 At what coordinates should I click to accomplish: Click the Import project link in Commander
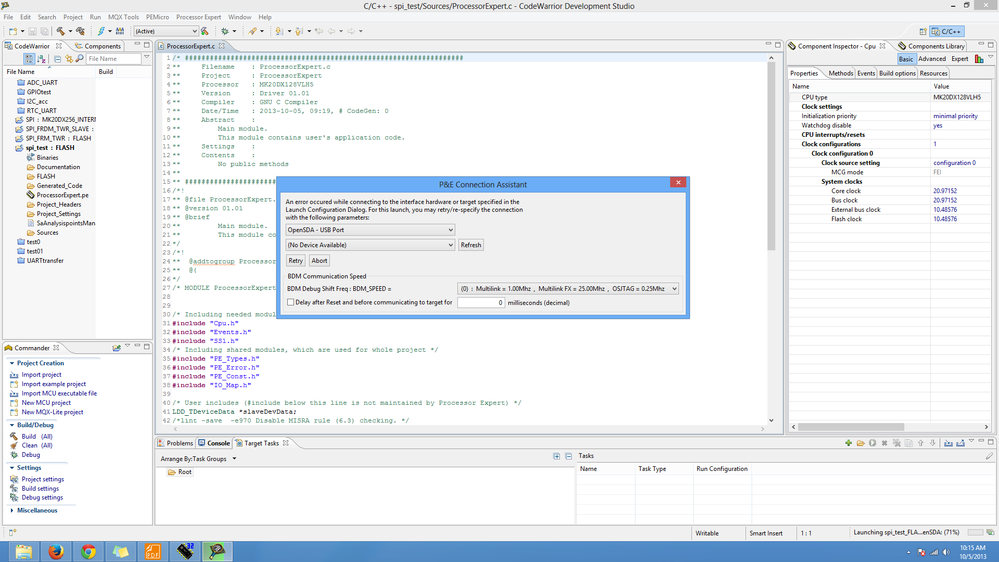point(41,375)
